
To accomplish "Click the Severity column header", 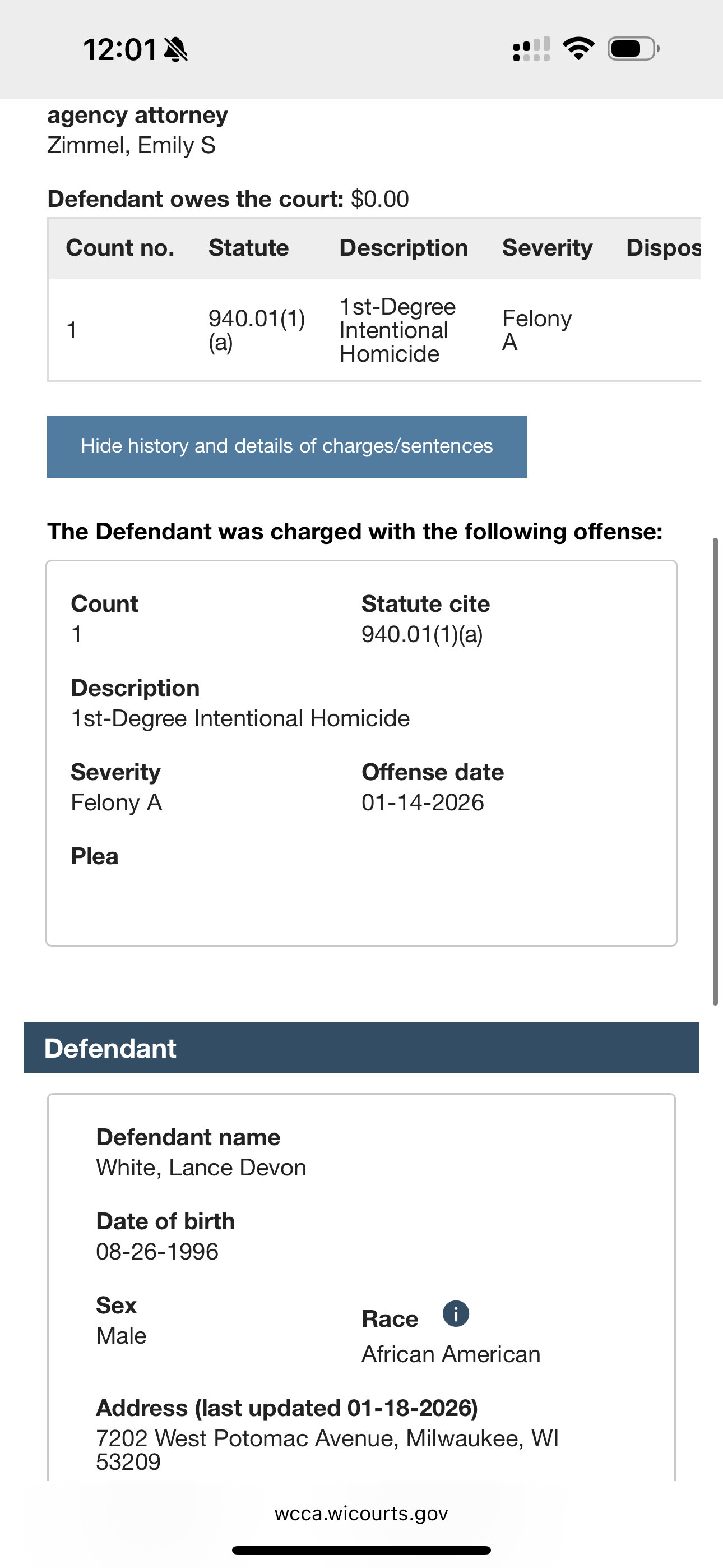I will coord(547,248).
